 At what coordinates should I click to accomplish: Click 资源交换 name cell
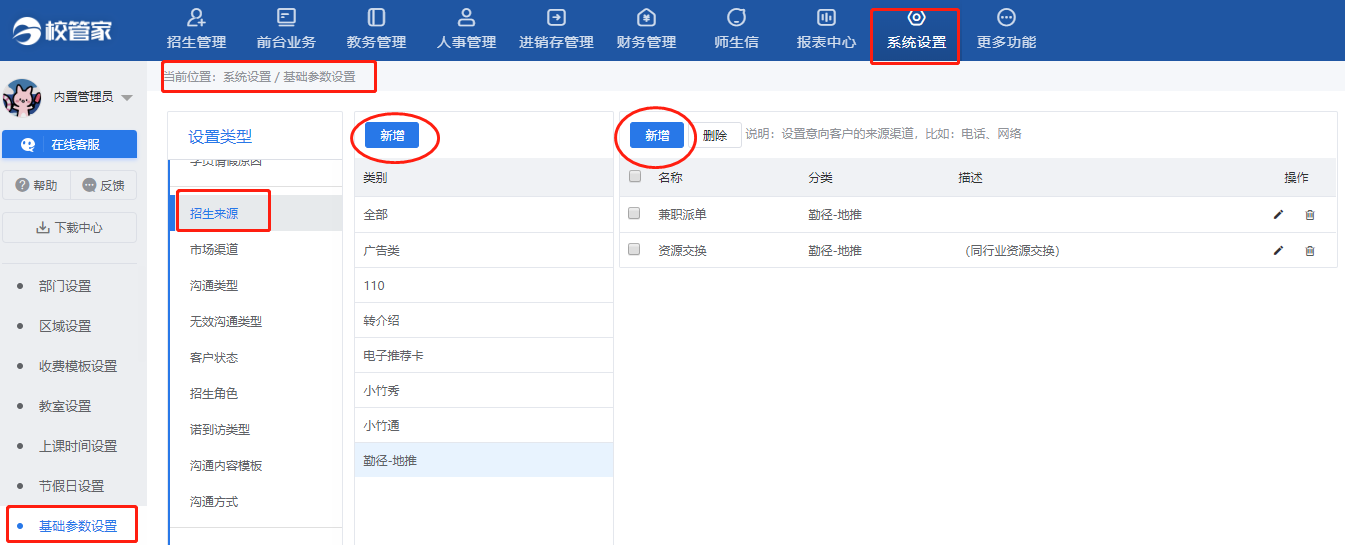[x=682, y=251]
